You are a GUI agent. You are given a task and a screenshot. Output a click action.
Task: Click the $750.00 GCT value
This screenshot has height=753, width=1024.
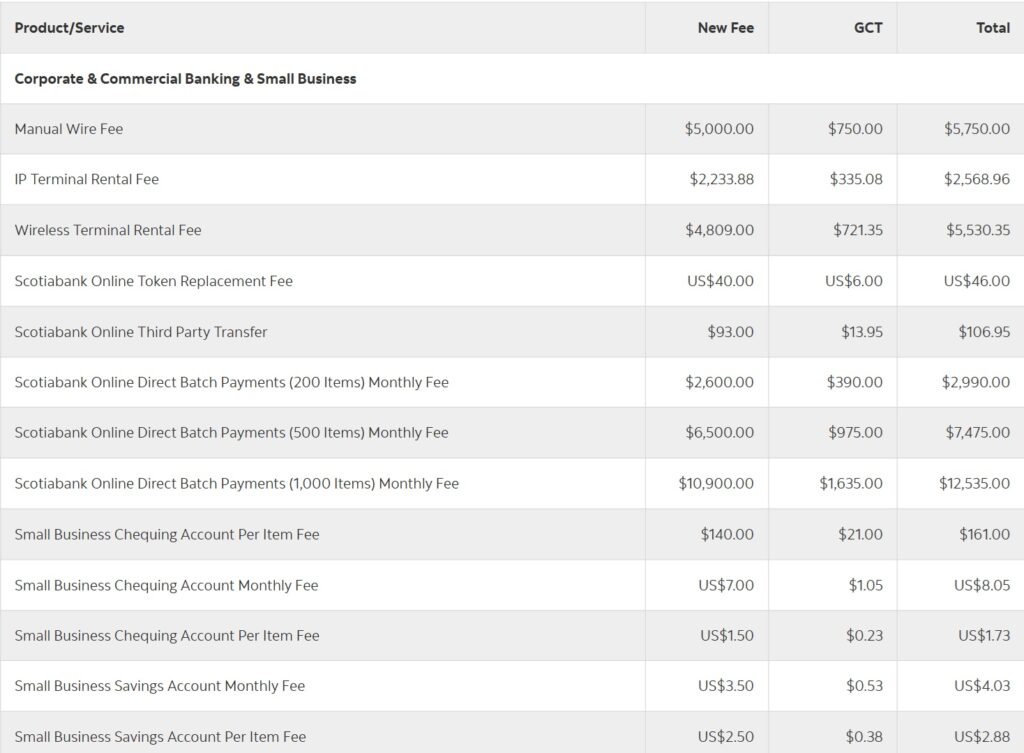click(855, 129)
